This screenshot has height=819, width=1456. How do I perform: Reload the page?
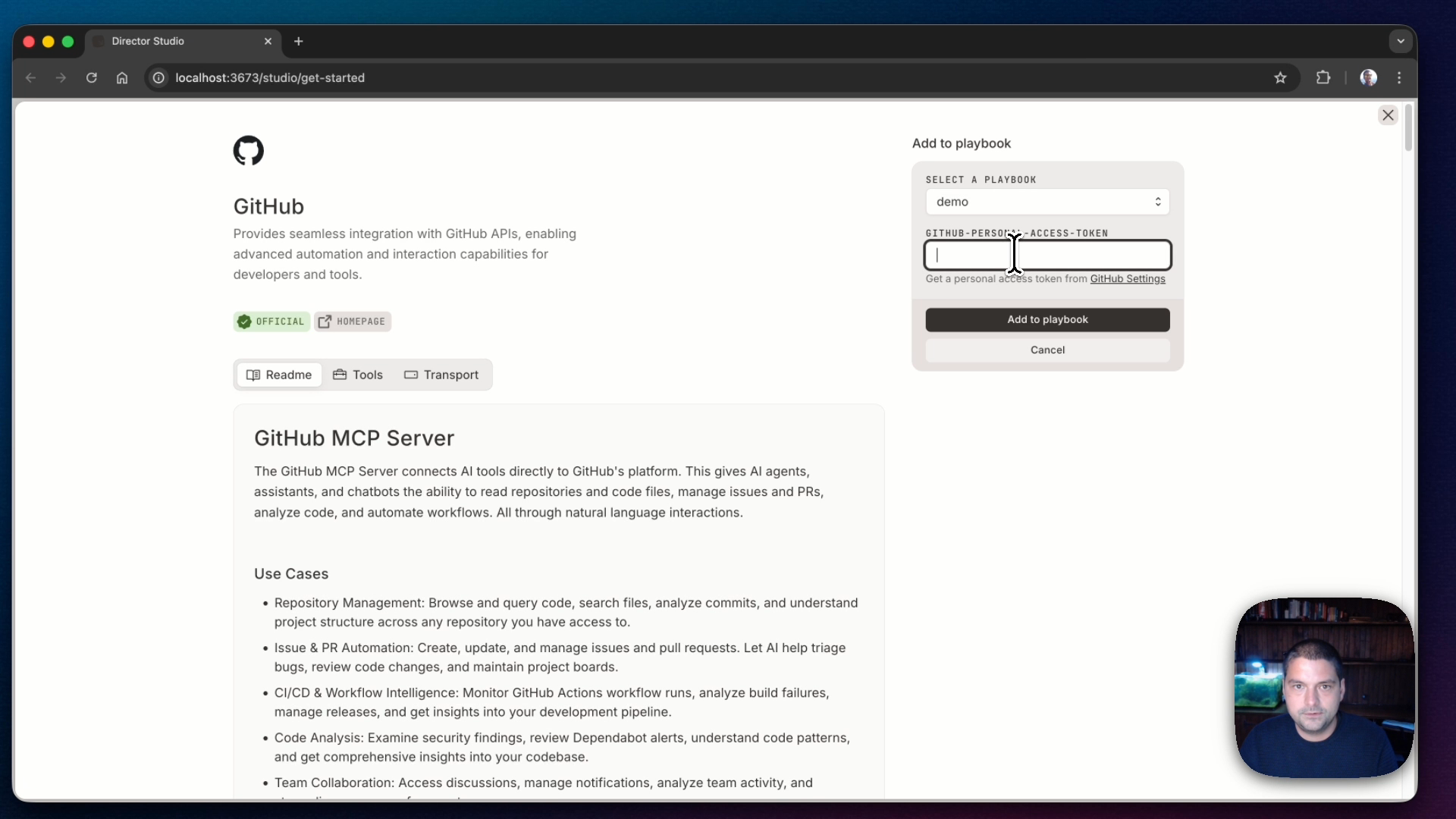[91, 77]
